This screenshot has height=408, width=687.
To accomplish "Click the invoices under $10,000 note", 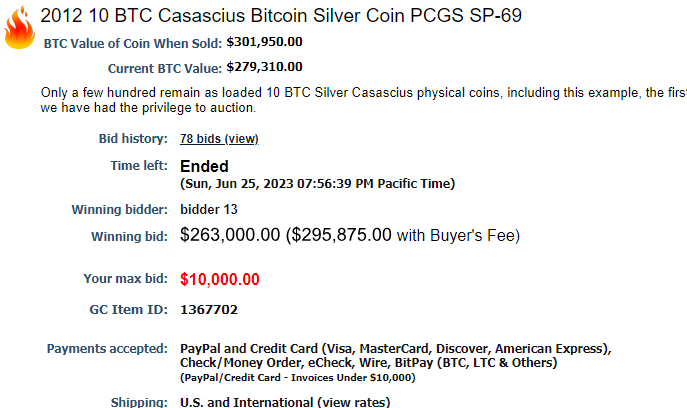I will click(x=297, y=378).
